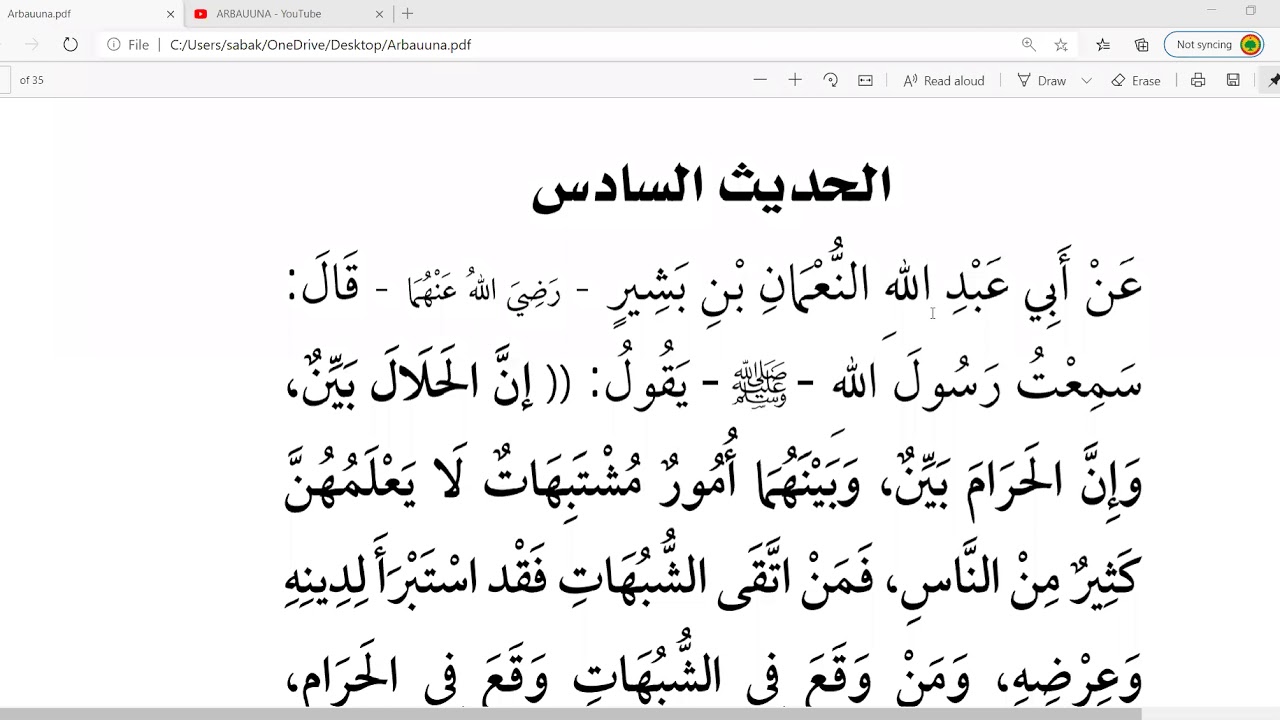Viewport: 1280px width, 720px height.
Task: Click the horizontal scrollbar at bottom
Action: click(570, 714)
